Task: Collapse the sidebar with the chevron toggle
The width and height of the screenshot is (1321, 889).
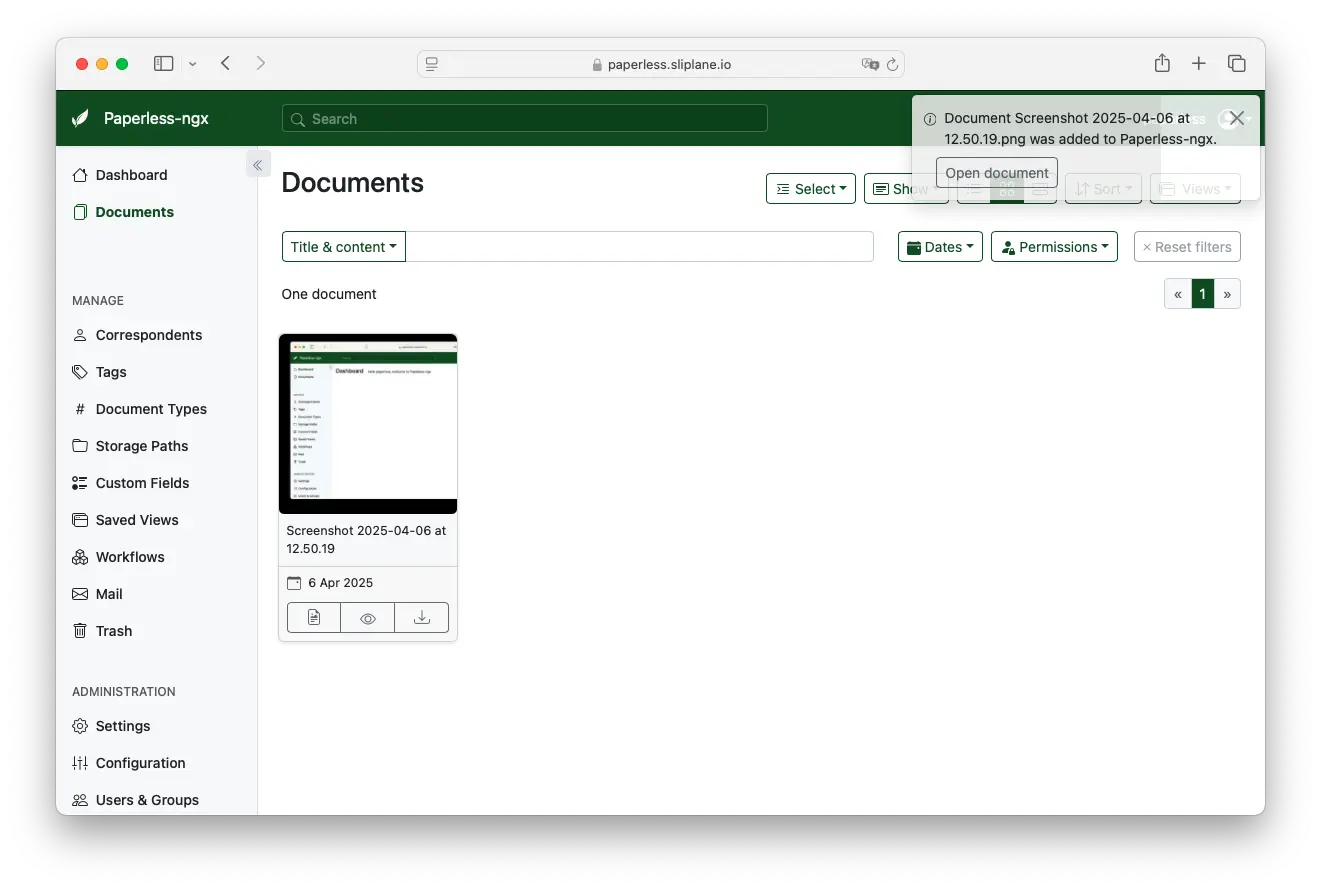Action: [258, 164]
